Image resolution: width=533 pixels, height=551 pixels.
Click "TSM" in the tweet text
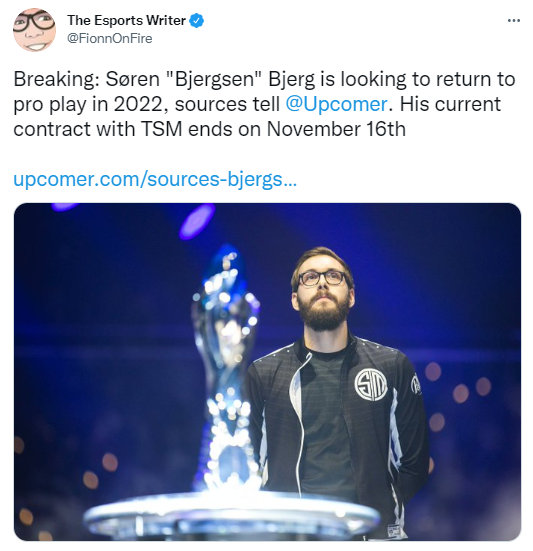pos(162,129)
